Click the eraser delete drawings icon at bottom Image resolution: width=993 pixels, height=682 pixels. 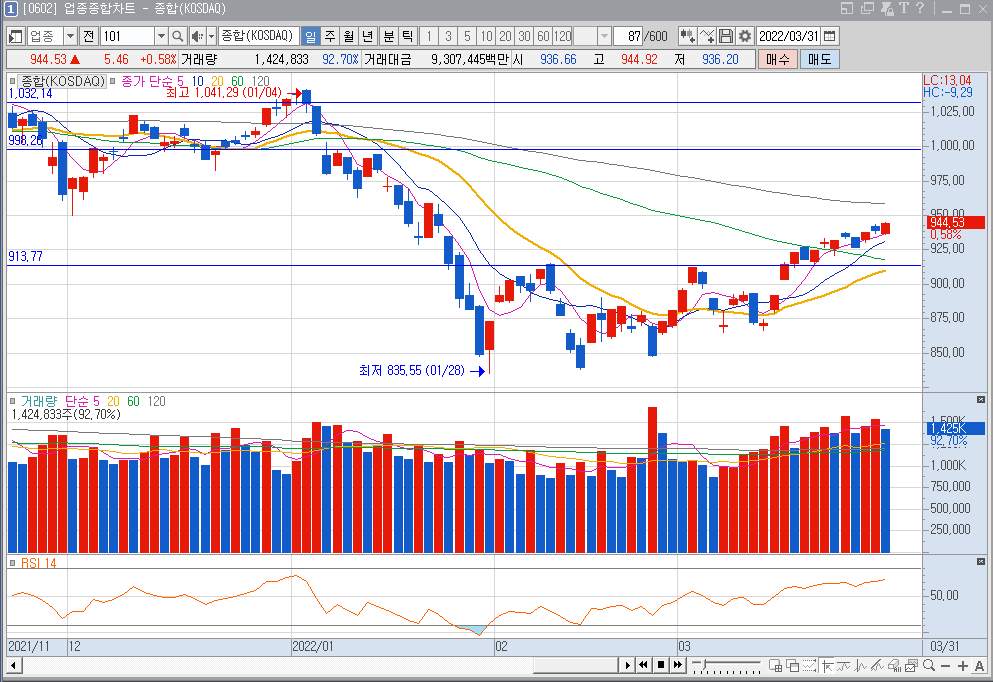[x=894, y=665]
